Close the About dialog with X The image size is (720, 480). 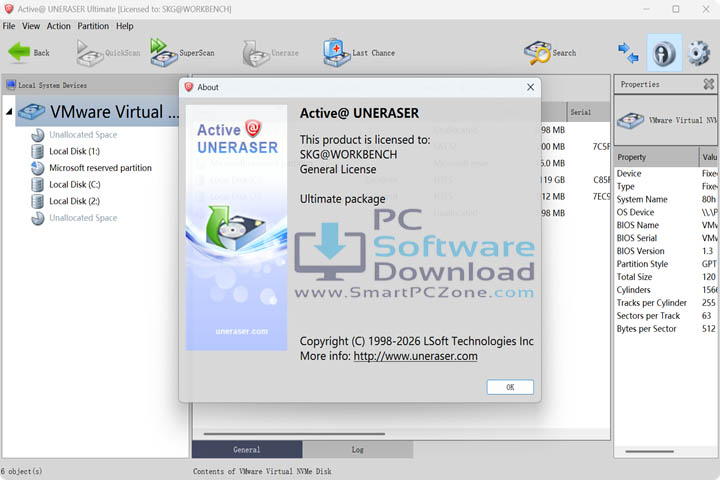click(530, 87)
